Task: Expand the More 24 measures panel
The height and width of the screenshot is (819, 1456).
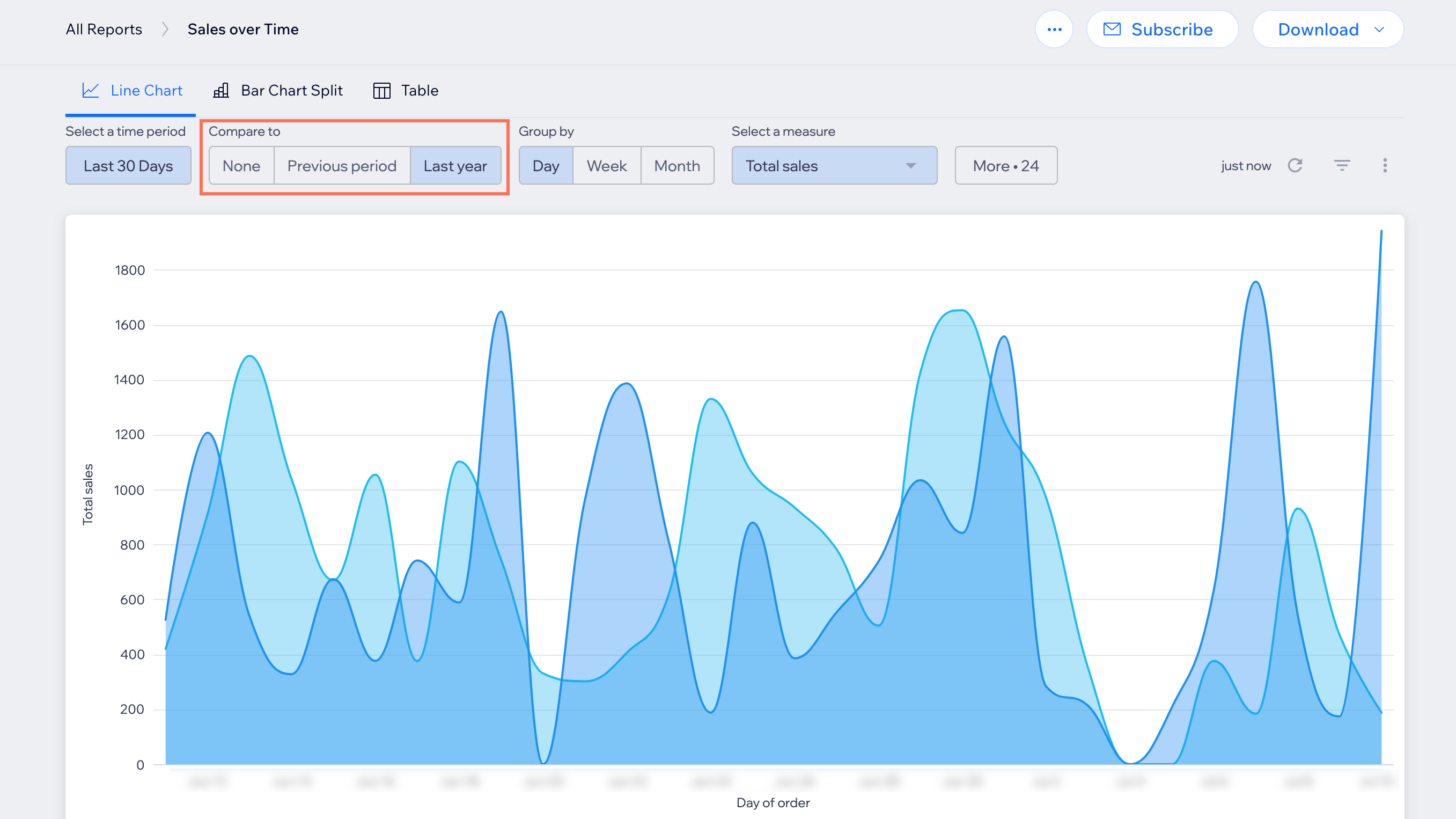Action: click(x=1004, y=166)
